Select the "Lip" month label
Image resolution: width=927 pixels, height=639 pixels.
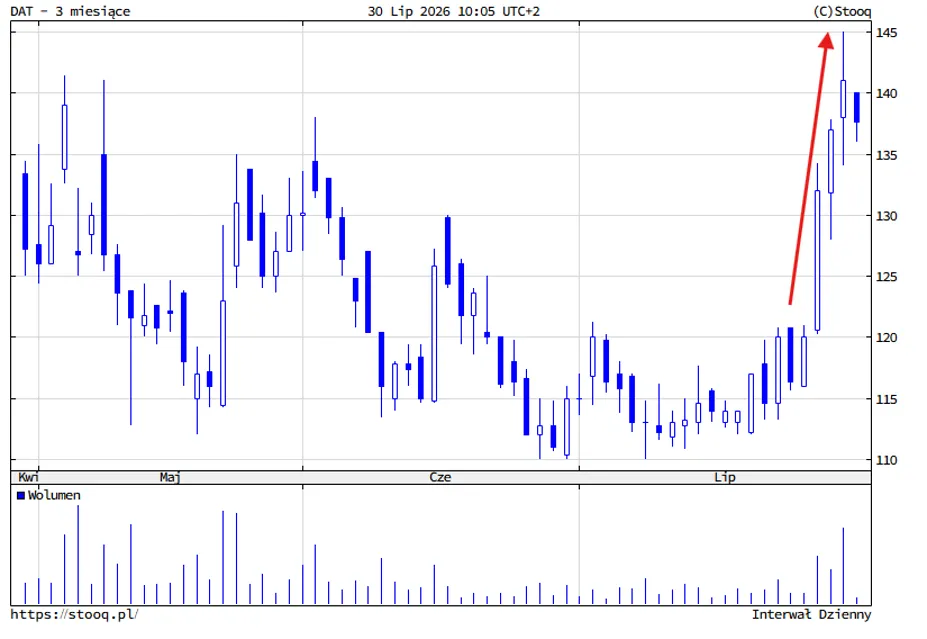click(x=725, y=477)
